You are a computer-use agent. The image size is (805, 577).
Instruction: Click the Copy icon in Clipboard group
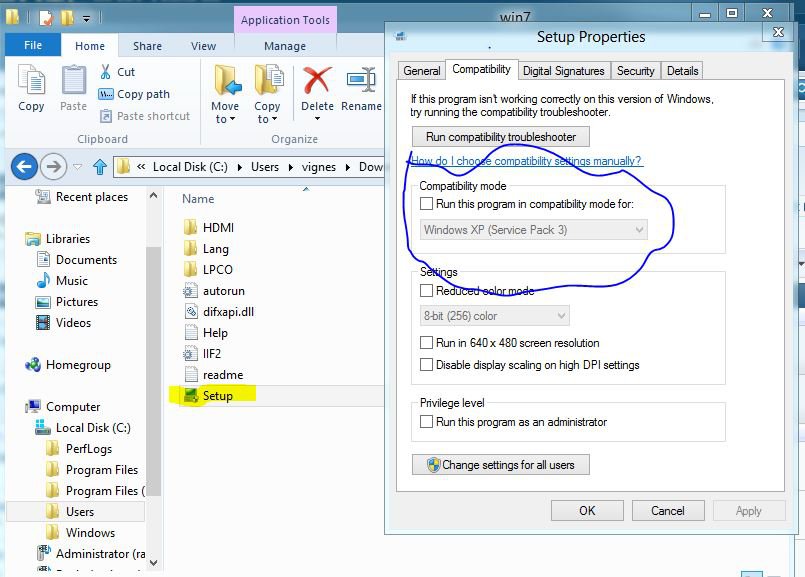pyautogui.click(x=31, y=80)
